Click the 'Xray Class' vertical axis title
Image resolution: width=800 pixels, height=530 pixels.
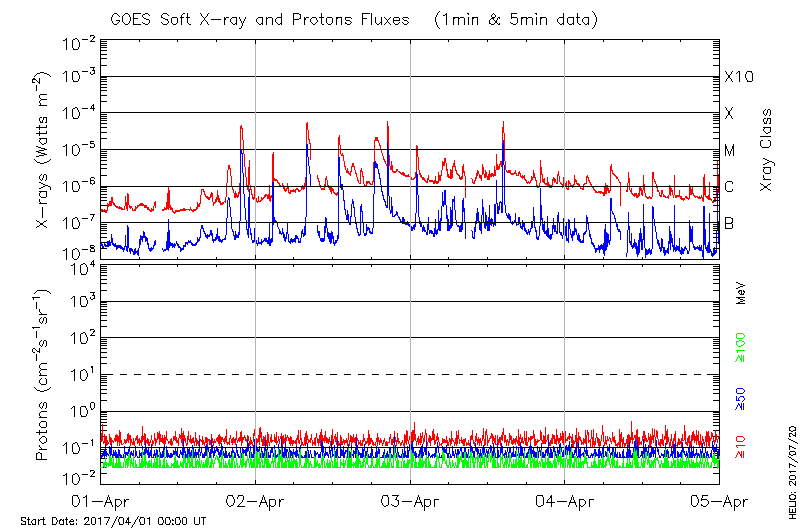[766, 150]
